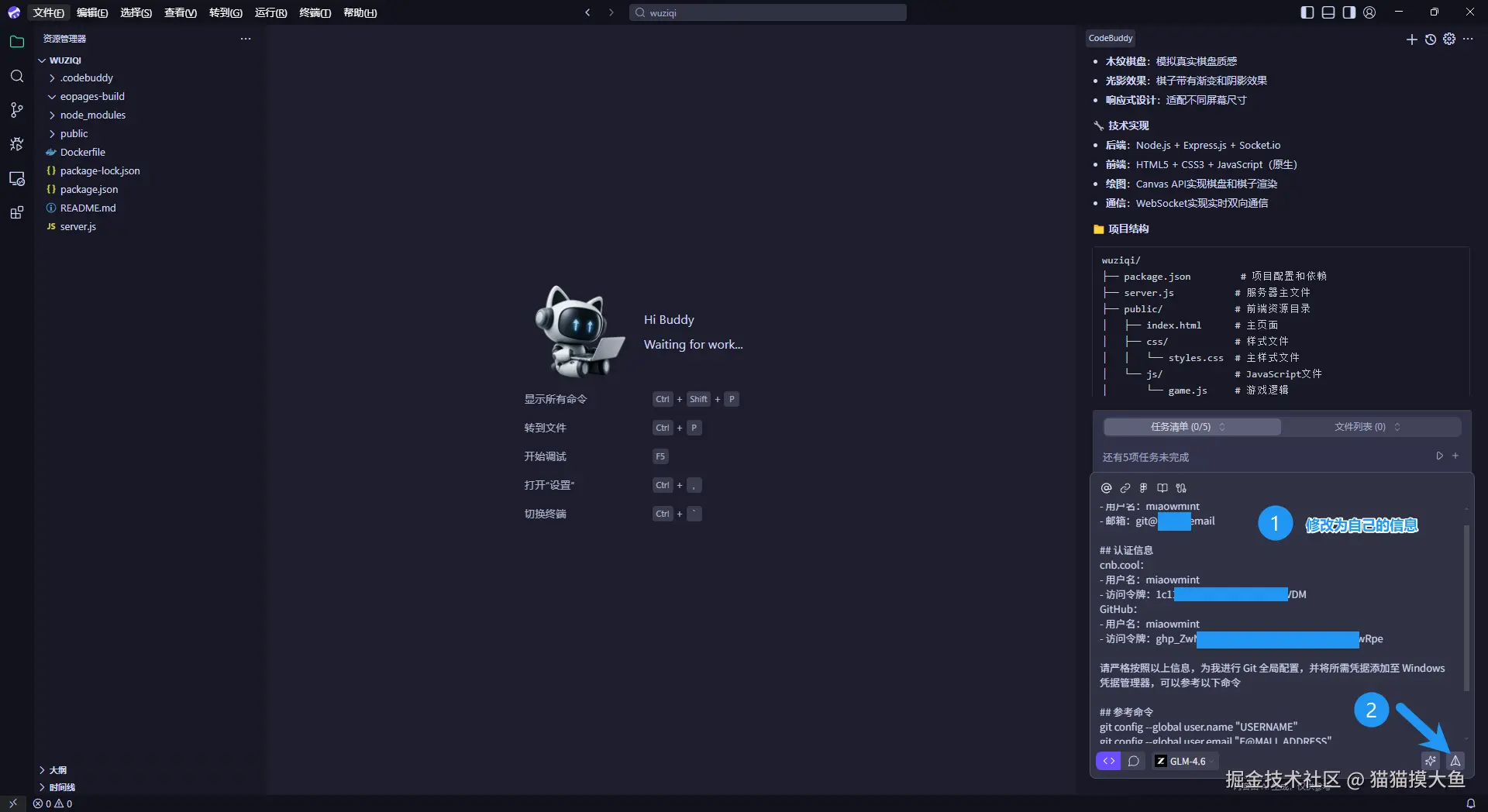
Task: Open the Extensions view
Action: (17, 212)
